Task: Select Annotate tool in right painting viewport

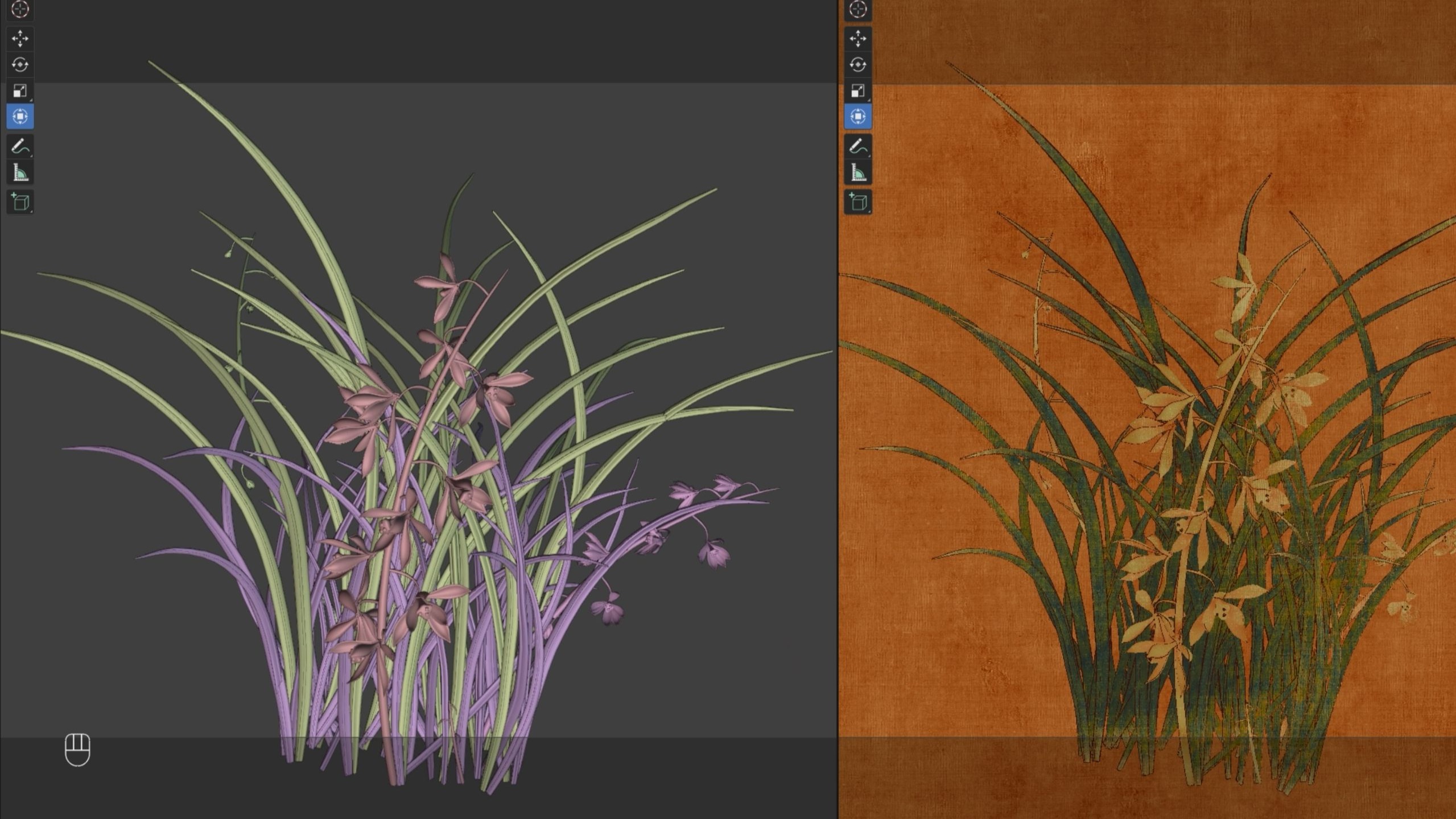Action: [x=857, y=147]
